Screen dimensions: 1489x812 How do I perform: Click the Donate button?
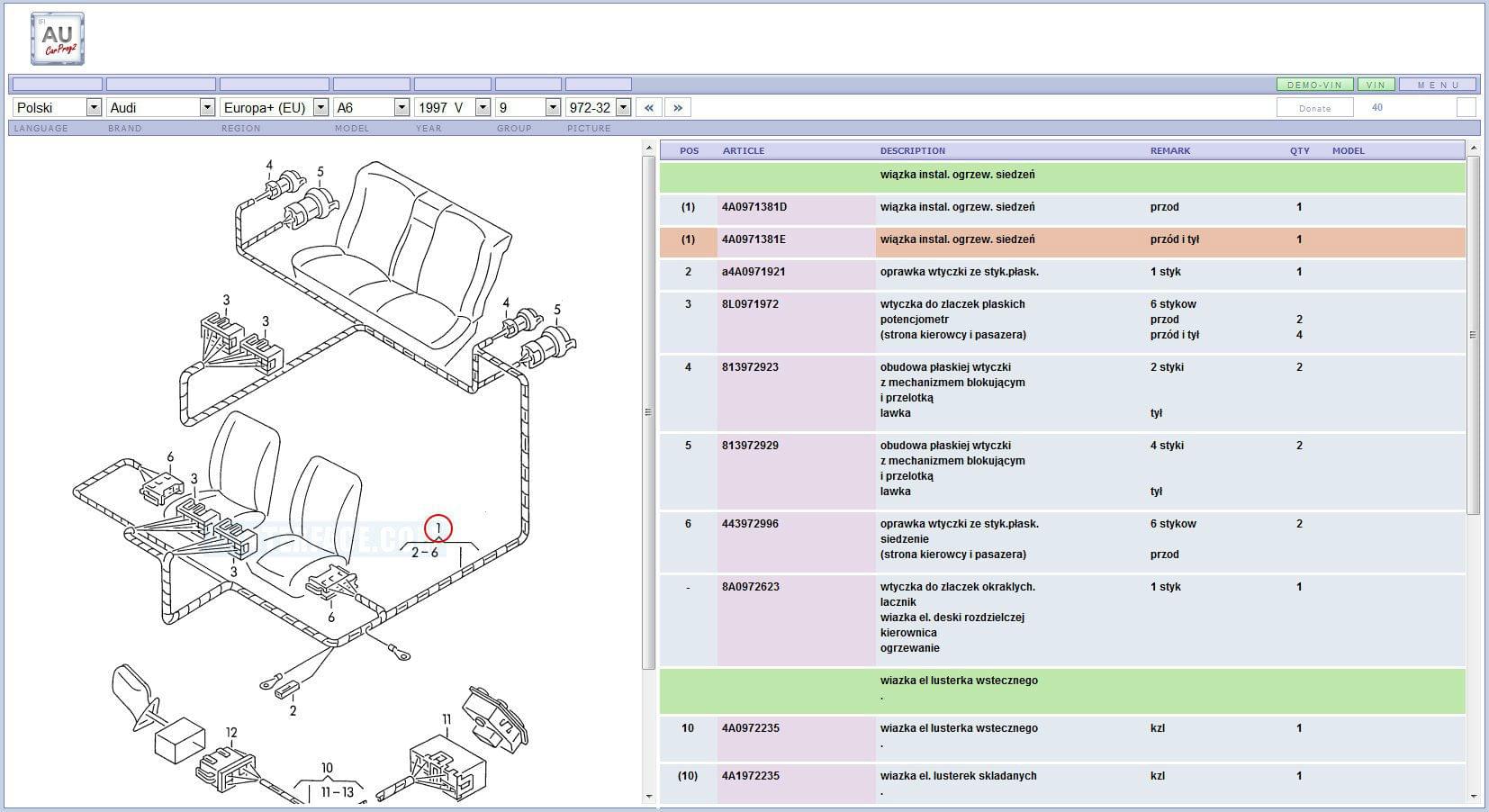[1314, 108]
